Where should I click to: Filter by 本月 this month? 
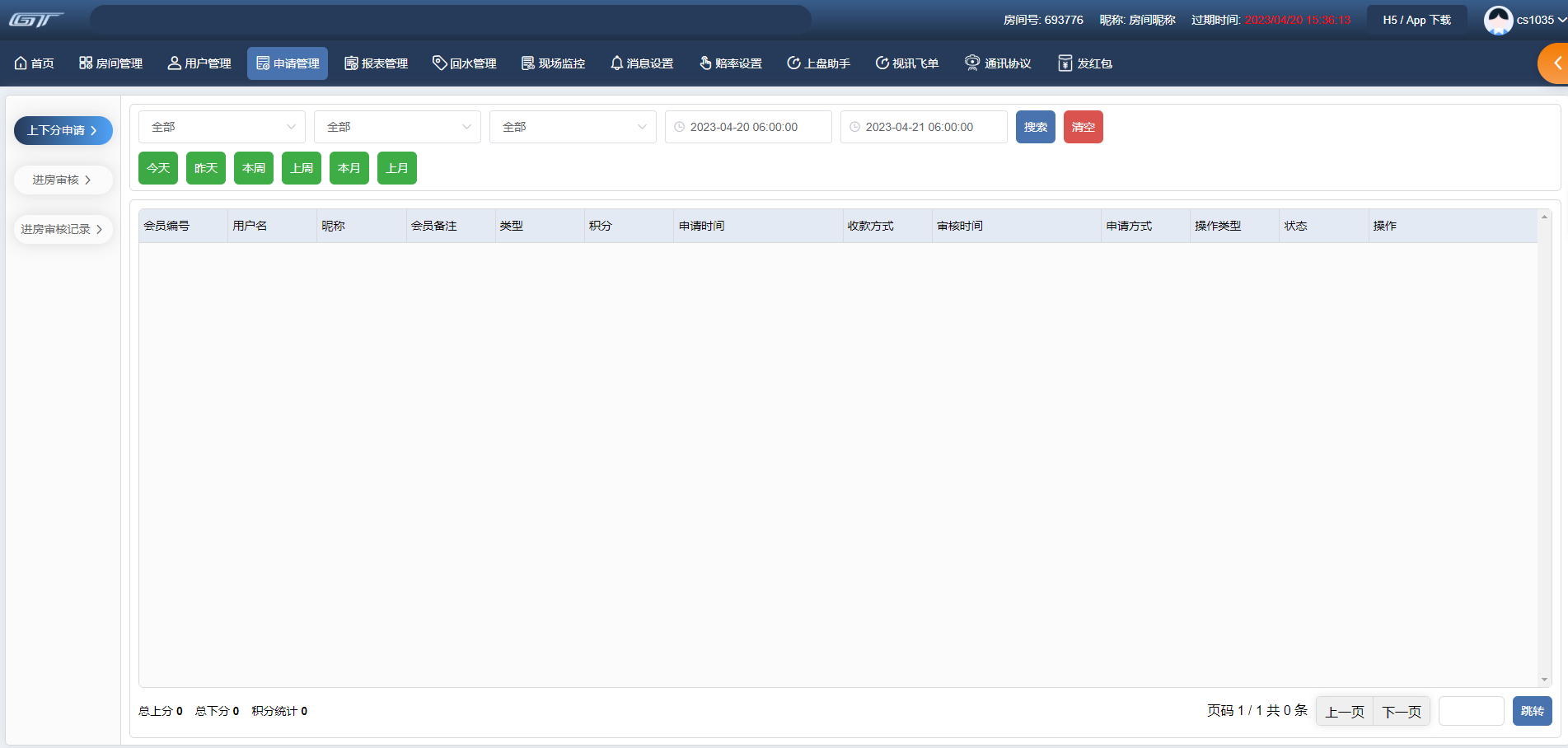point(349,168)
